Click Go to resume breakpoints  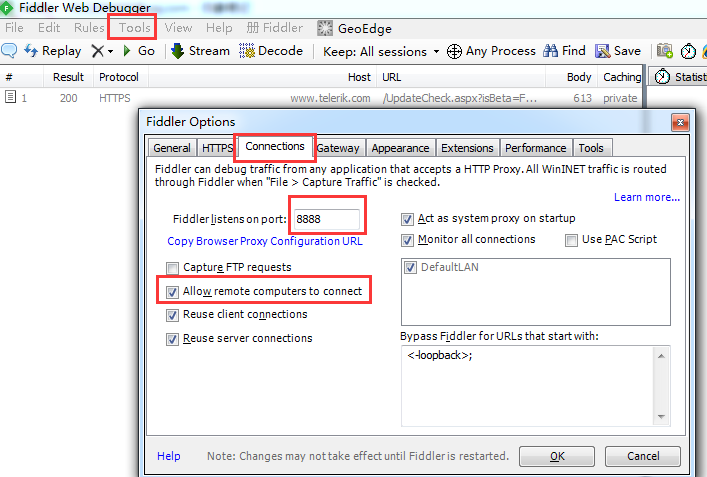click(x=139, y=51)
